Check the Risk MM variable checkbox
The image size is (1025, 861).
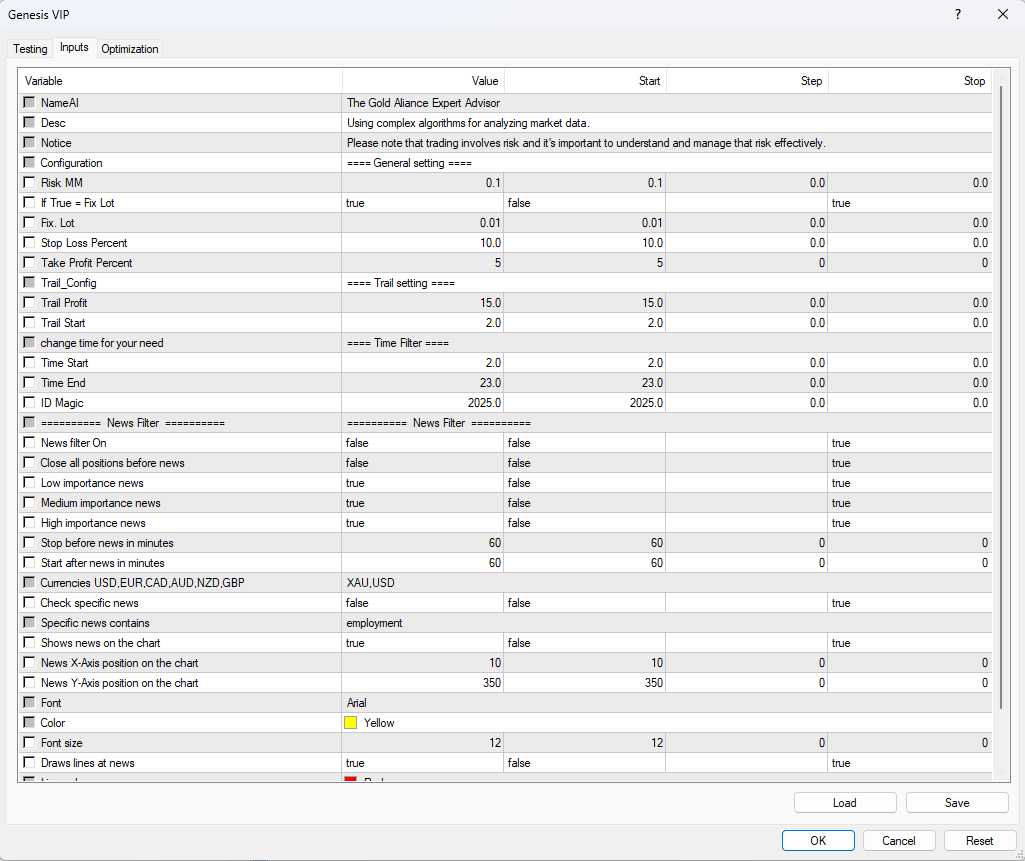click(29, 182)
